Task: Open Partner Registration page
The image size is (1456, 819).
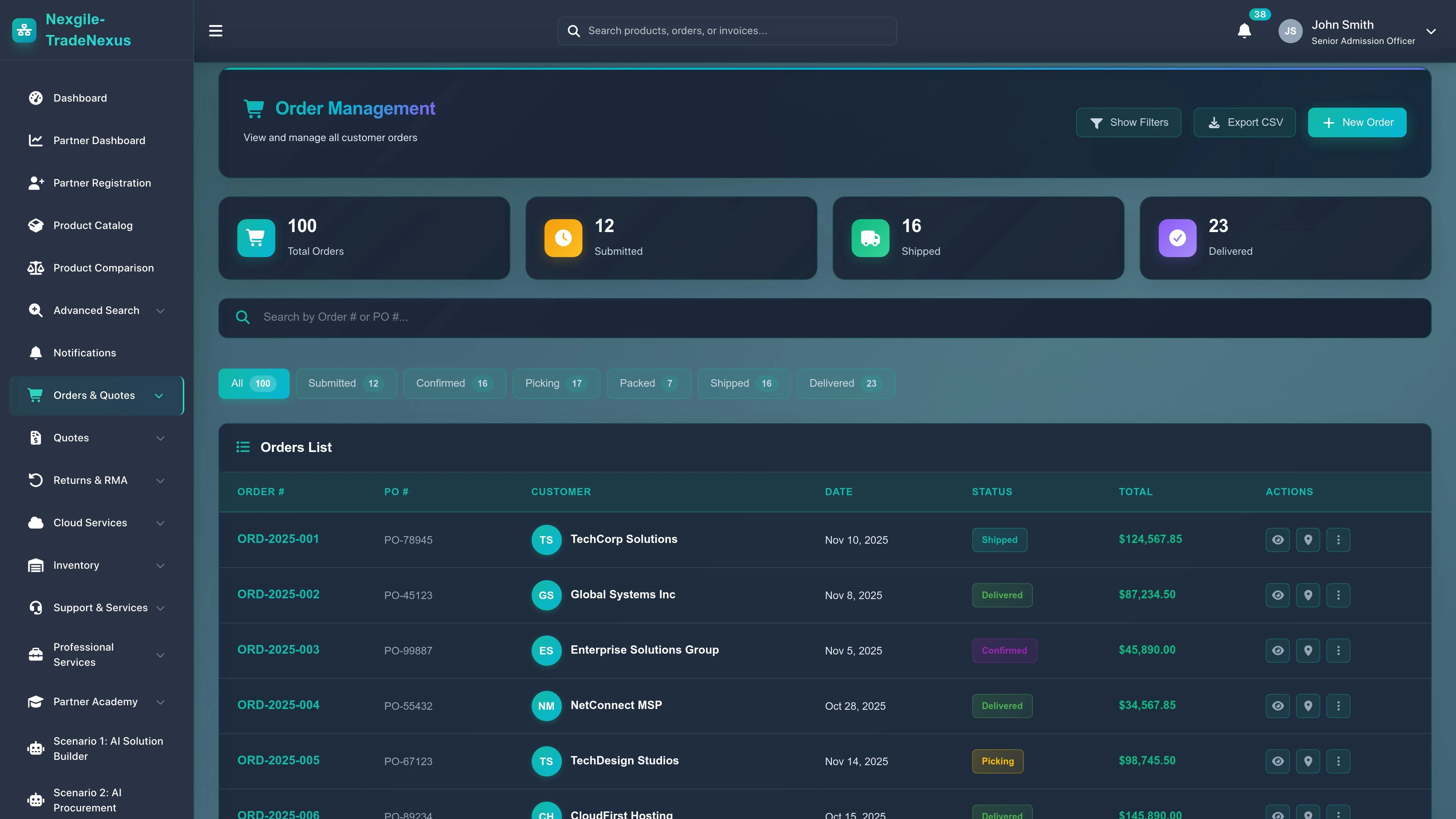Action: (102, 182)
